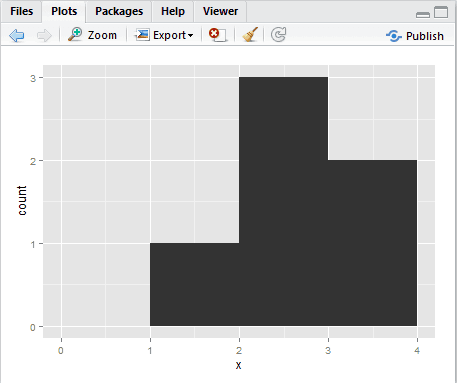Screen dimensions: 457x383
Task: Open the Help tab
Action: 173,11
